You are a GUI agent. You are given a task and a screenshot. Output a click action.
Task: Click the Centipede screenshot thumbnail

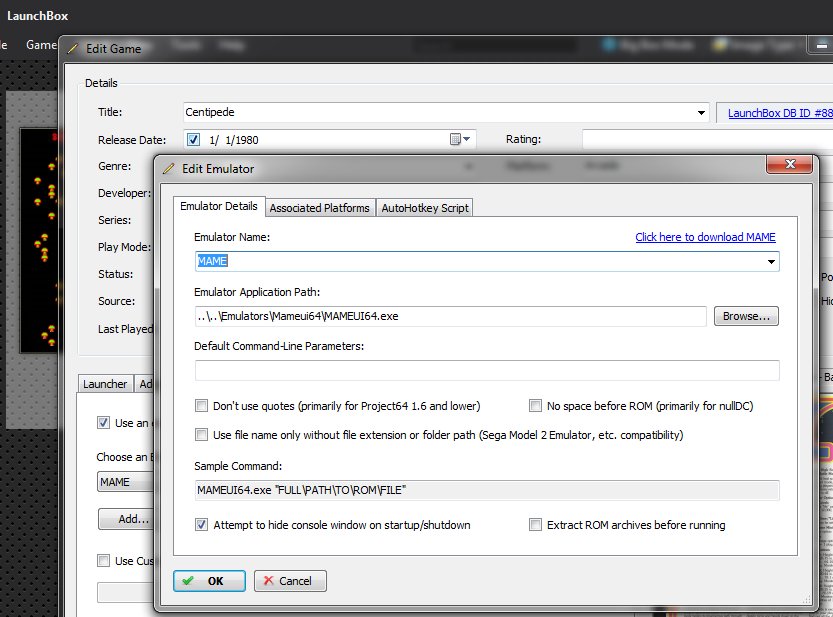39,240
